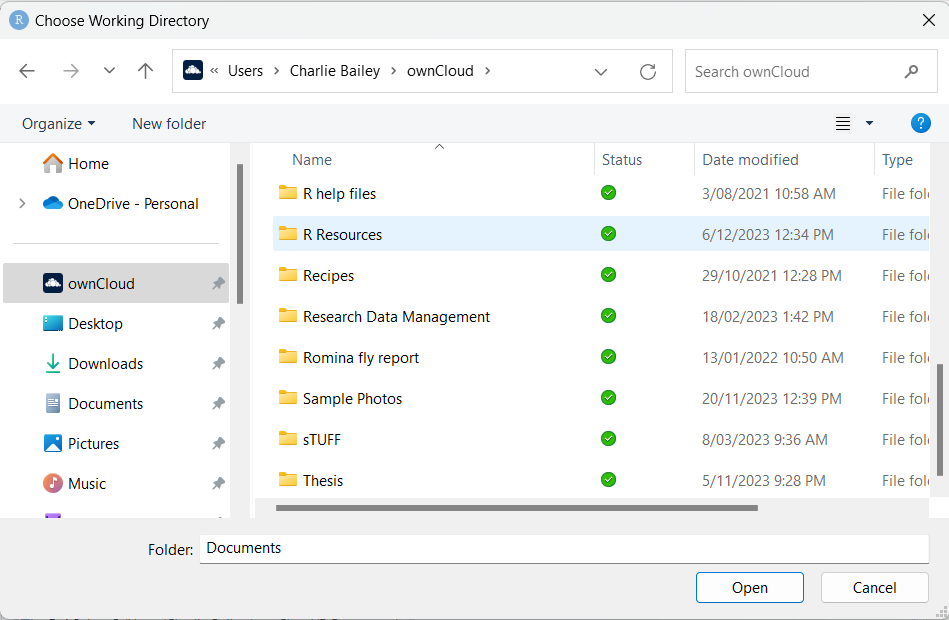Click the pin icon beside Downloads

coord(218,364)
